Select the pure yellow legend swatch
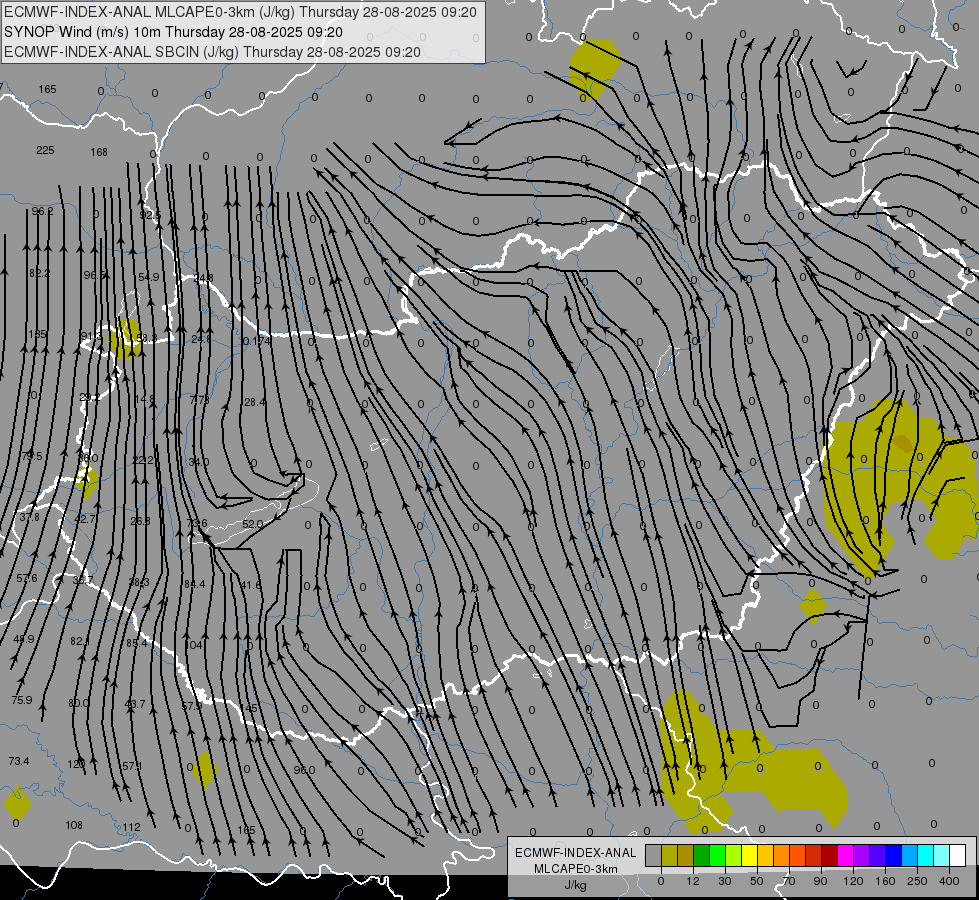This screenshot has height=900, width=979. coord(750,856)
